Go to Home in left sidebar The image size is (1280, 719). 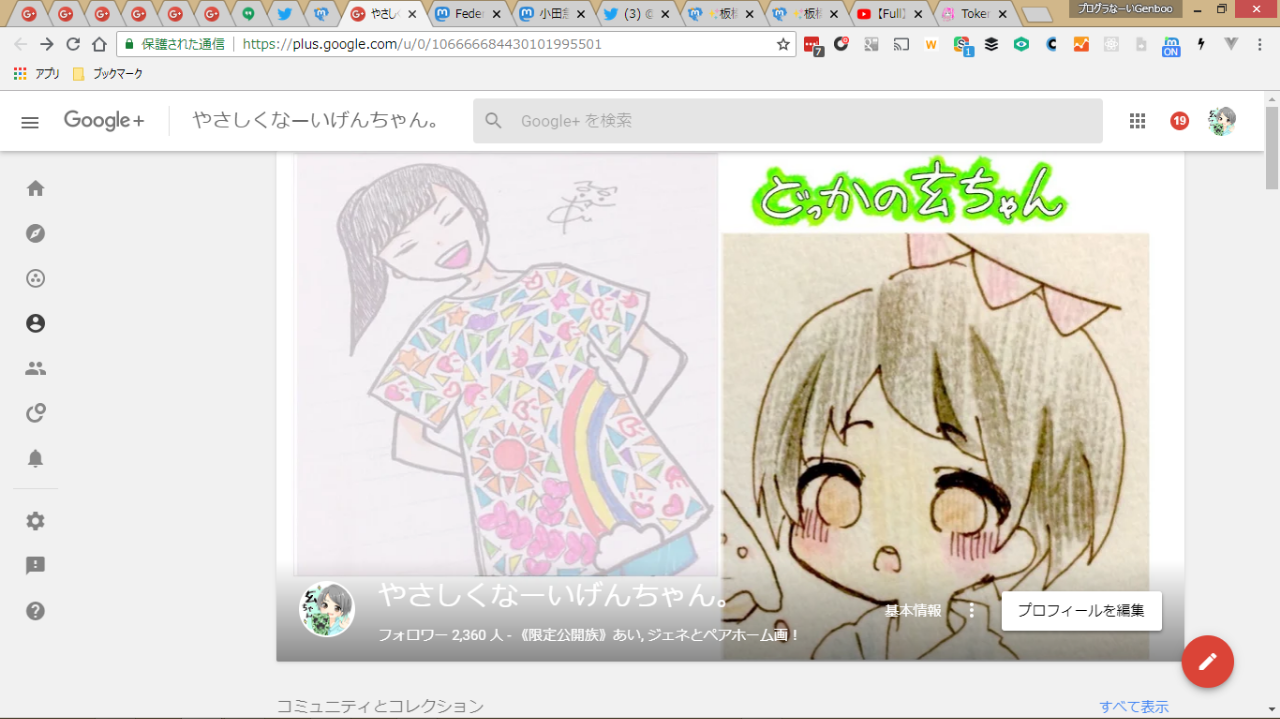[x=36, y=189]
